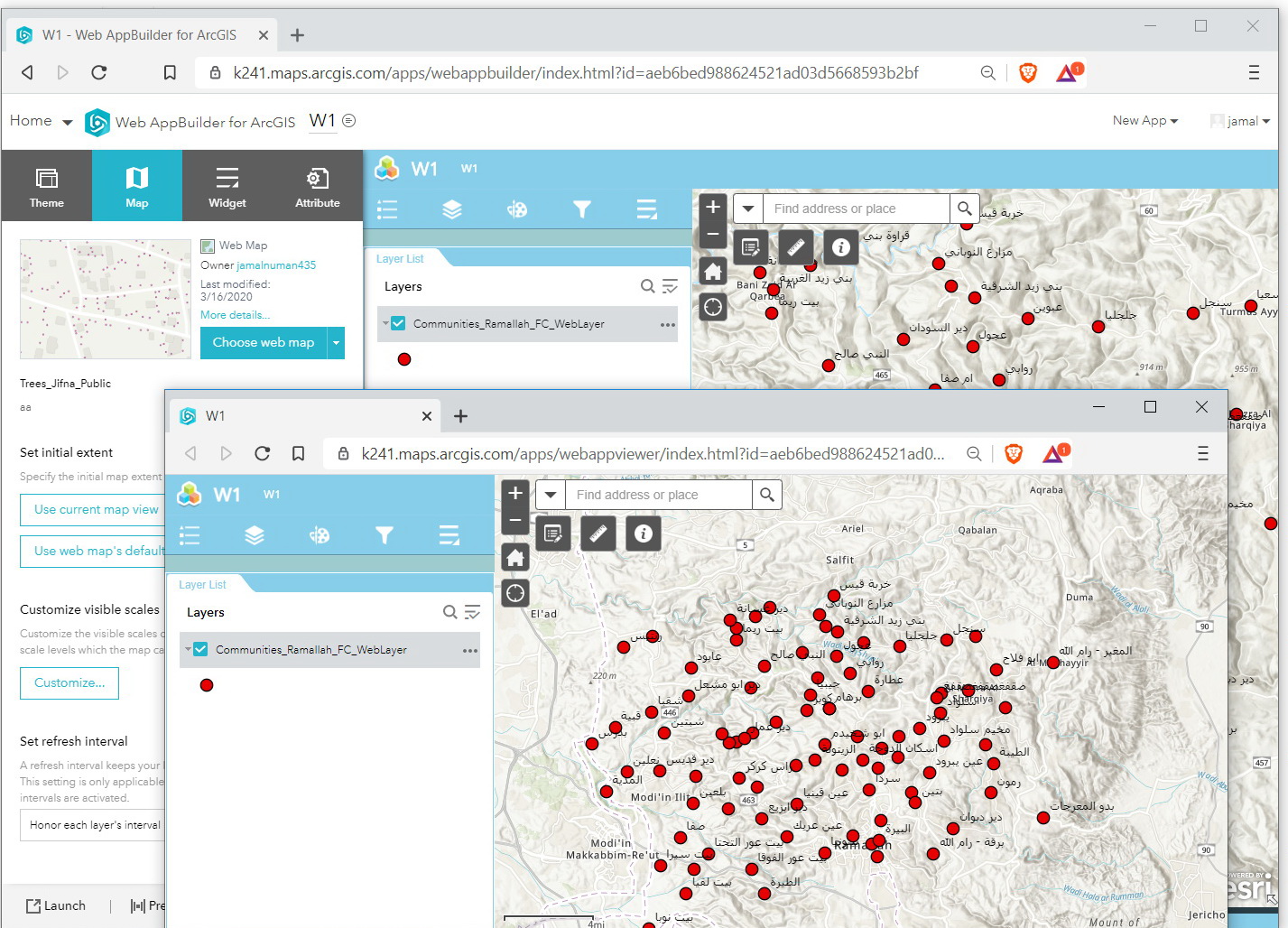
Task: Click the search magnifier in back map search bar
Action: (965, 209)
